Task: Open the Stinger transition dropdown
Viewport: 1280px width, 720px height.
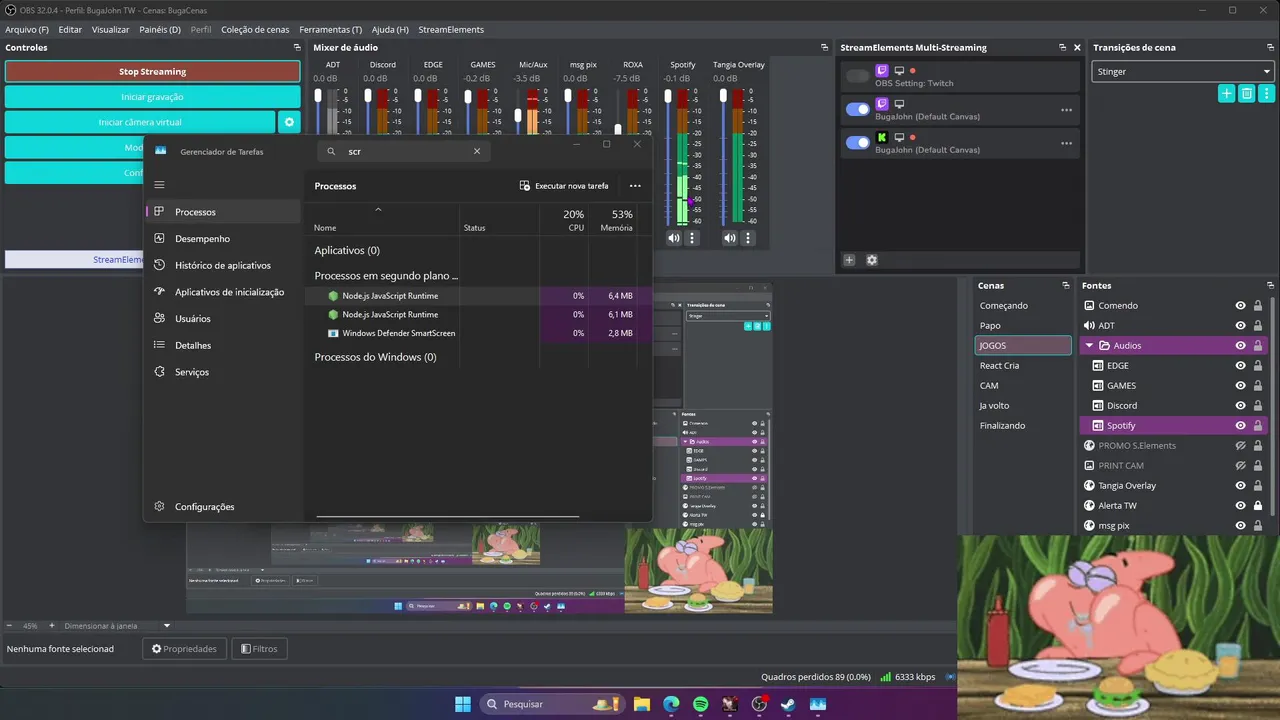Action: (1181, 72)
